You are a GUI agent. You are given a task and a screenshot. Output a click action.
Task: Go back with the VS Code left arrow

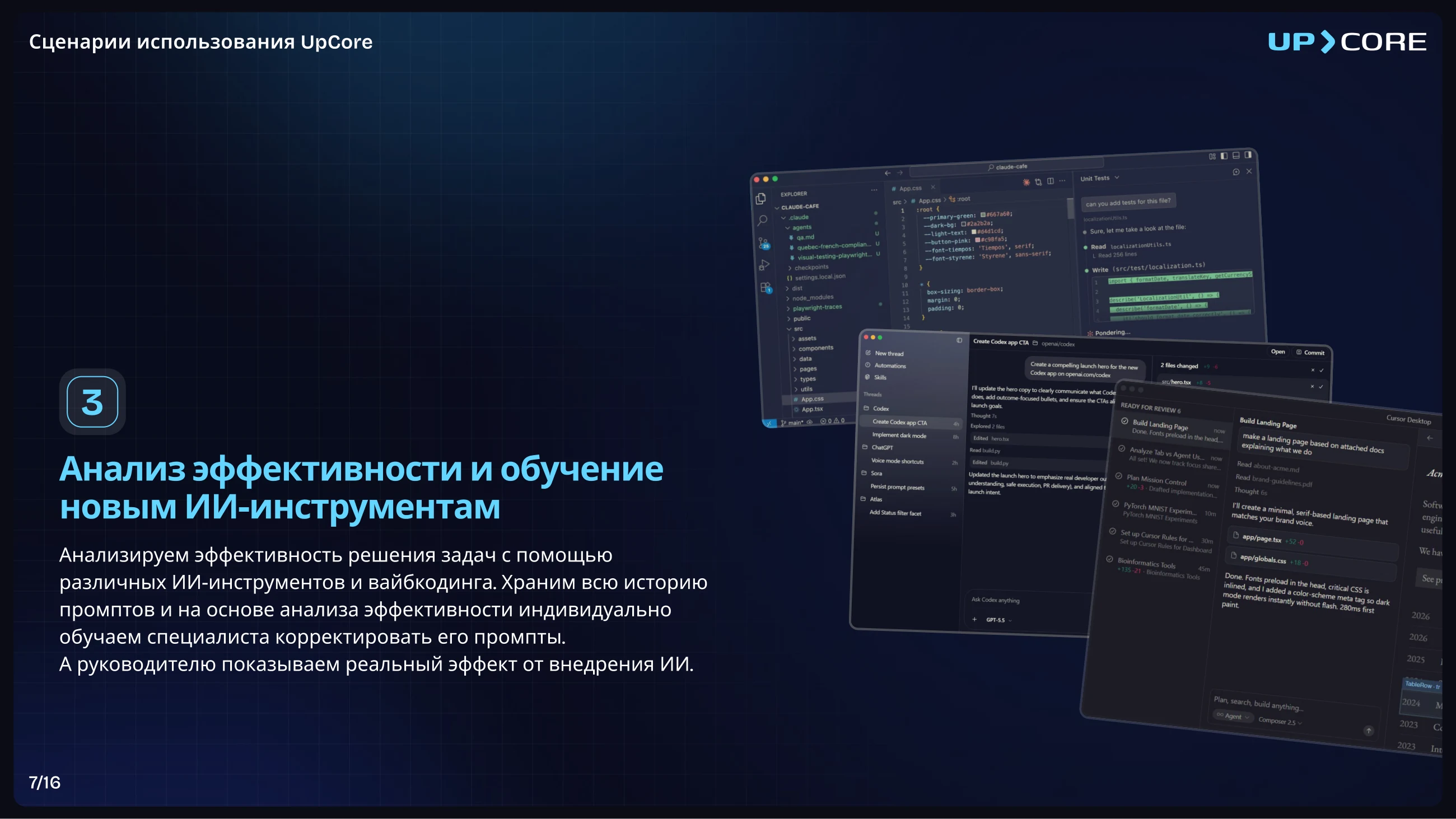[888, 173]
